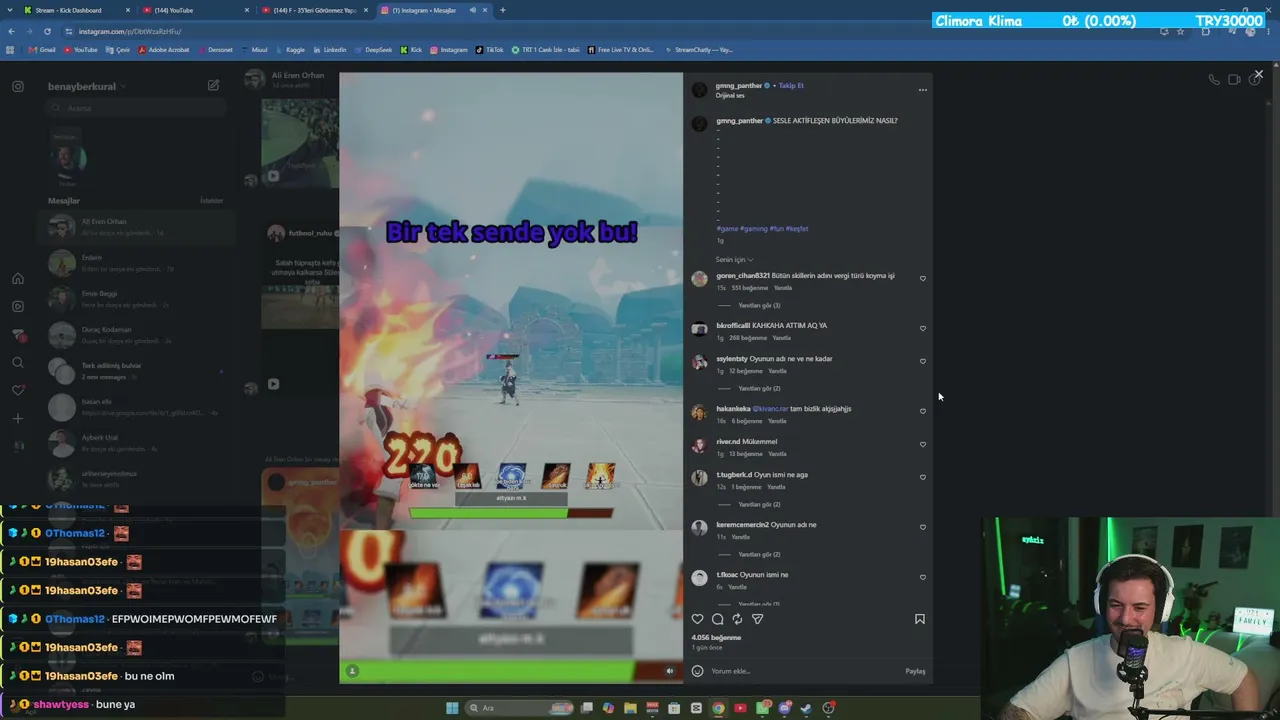Open Discord from the taskbar
The width and height of the screenshot is (1280, 720).
784,708
